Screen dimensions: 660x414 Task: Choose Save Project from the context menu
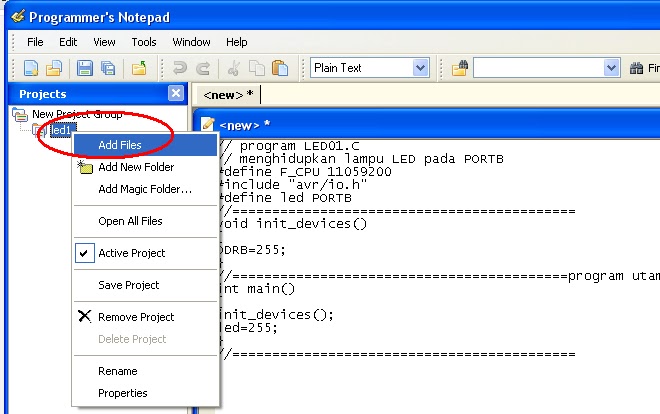click(146, 285)
